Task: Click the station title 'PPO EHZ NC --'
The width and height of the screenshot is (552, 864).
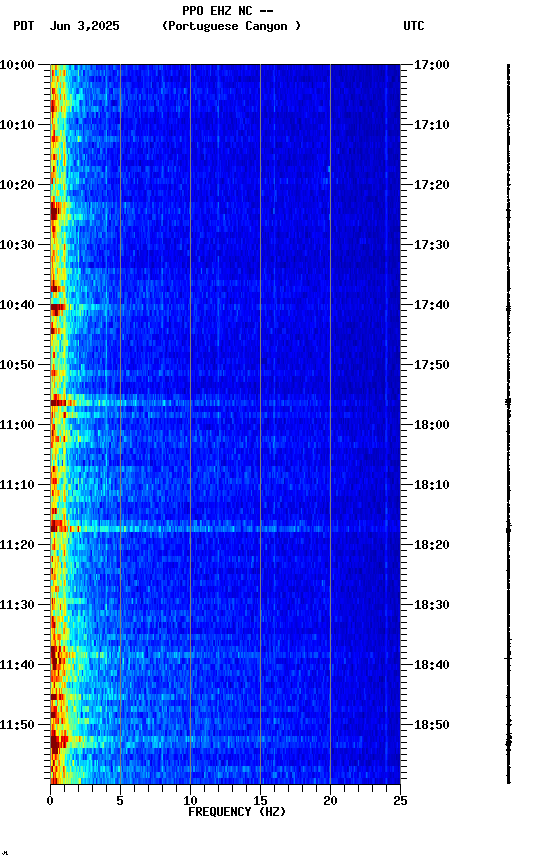Action: click(x=228, y=10)
